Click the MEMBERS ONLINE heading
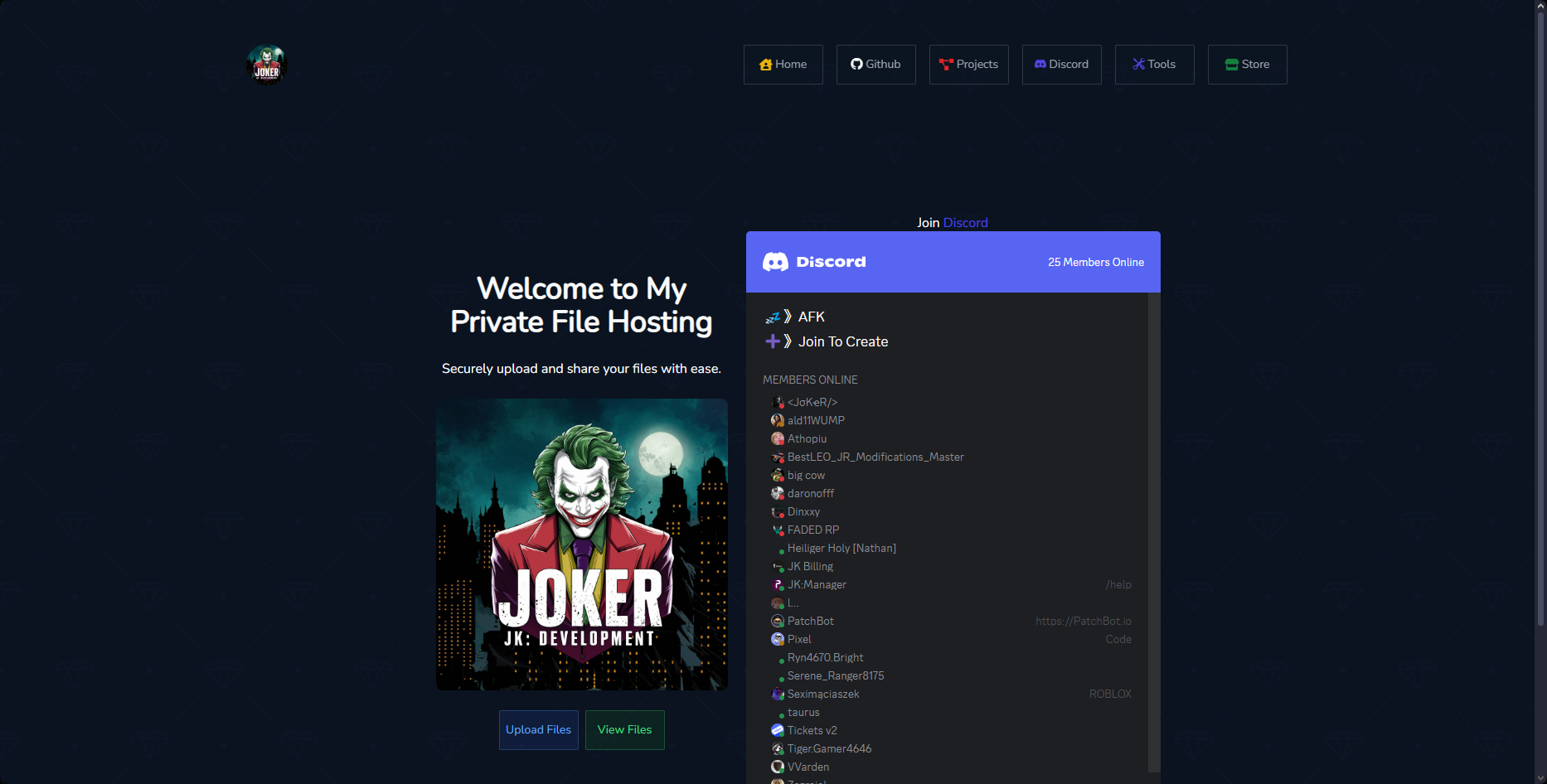This screenshot has height=784, width=1547. pos(810,380)
